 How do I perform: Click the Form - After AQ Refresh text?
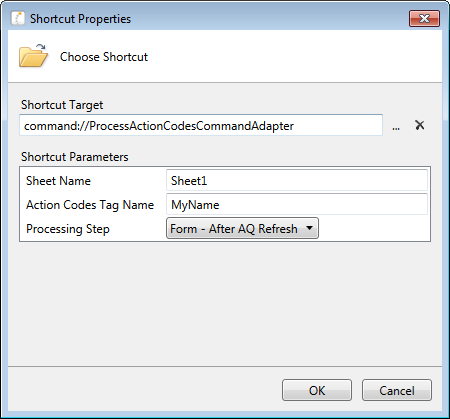234,229
